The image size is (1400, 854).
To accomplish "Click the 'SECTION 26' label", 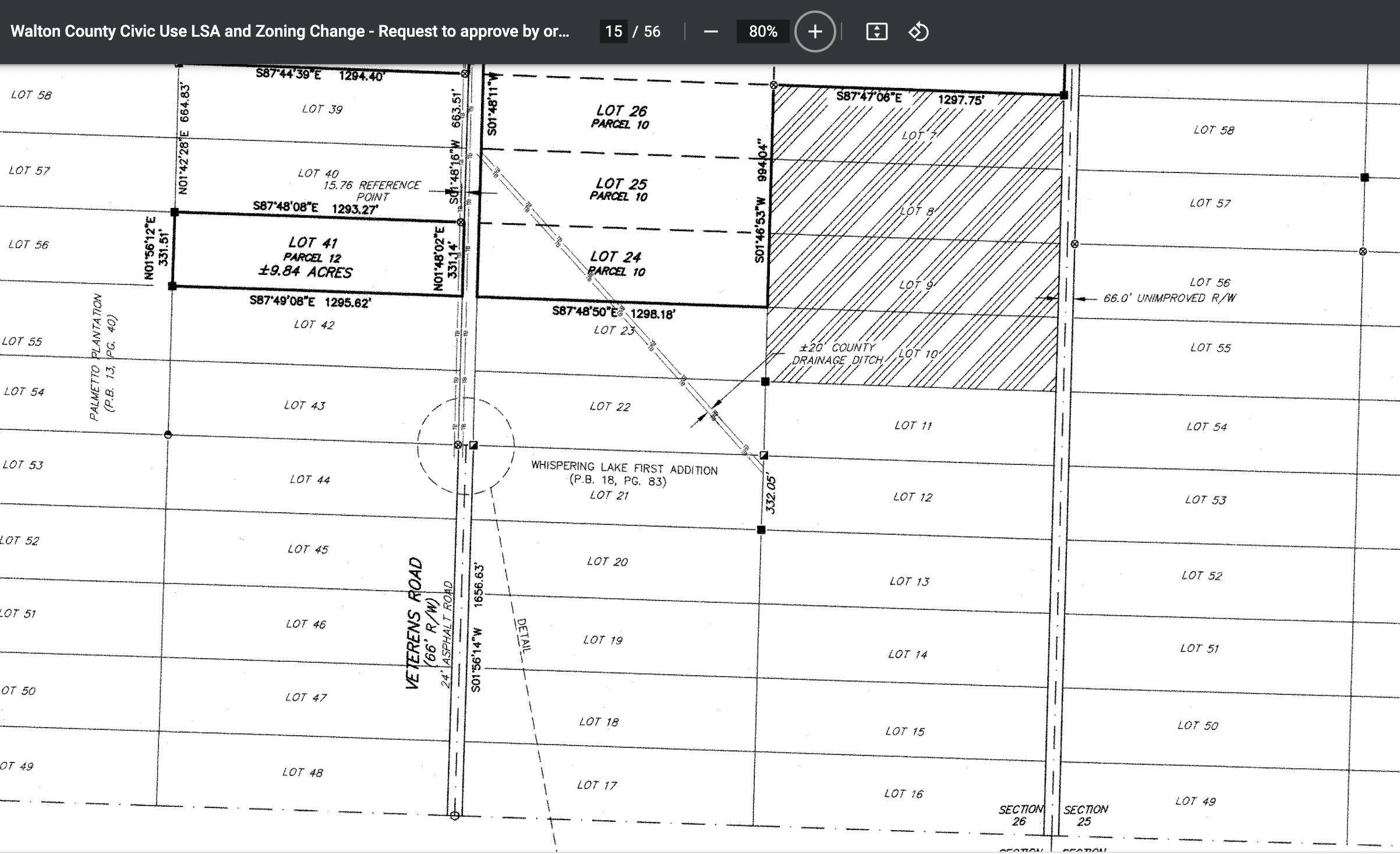I will click(x=1020, y=816).
